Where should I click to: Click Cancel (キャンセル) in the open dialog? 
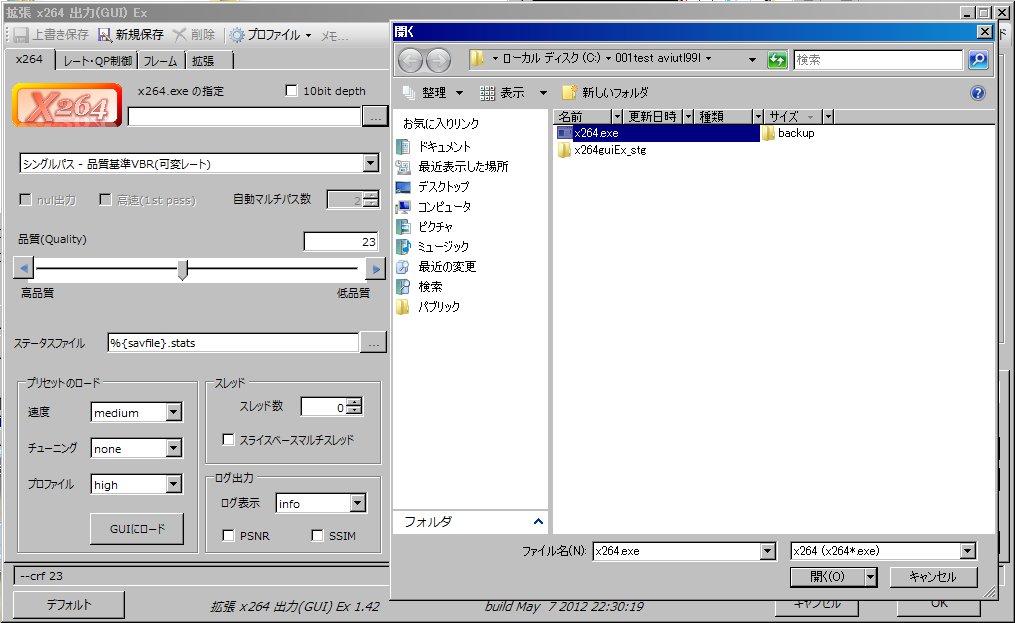(933, 577)
